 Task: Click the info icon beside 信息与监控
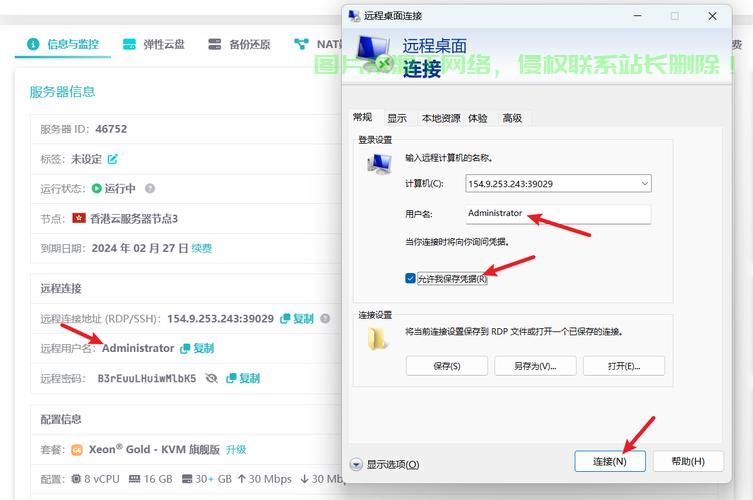[33, 44]
